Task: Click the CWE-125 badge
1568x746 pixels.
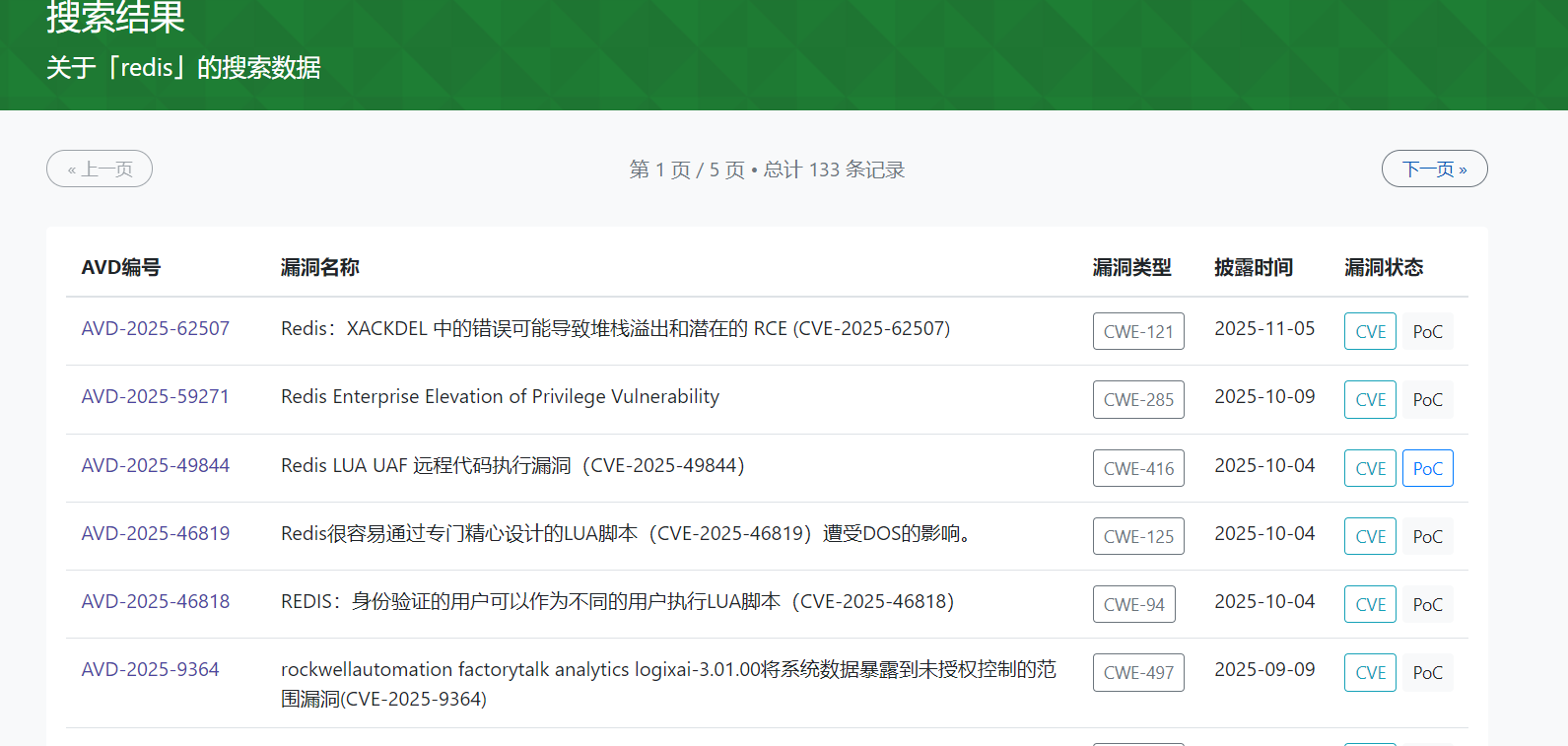Action: pos(1138,536)
